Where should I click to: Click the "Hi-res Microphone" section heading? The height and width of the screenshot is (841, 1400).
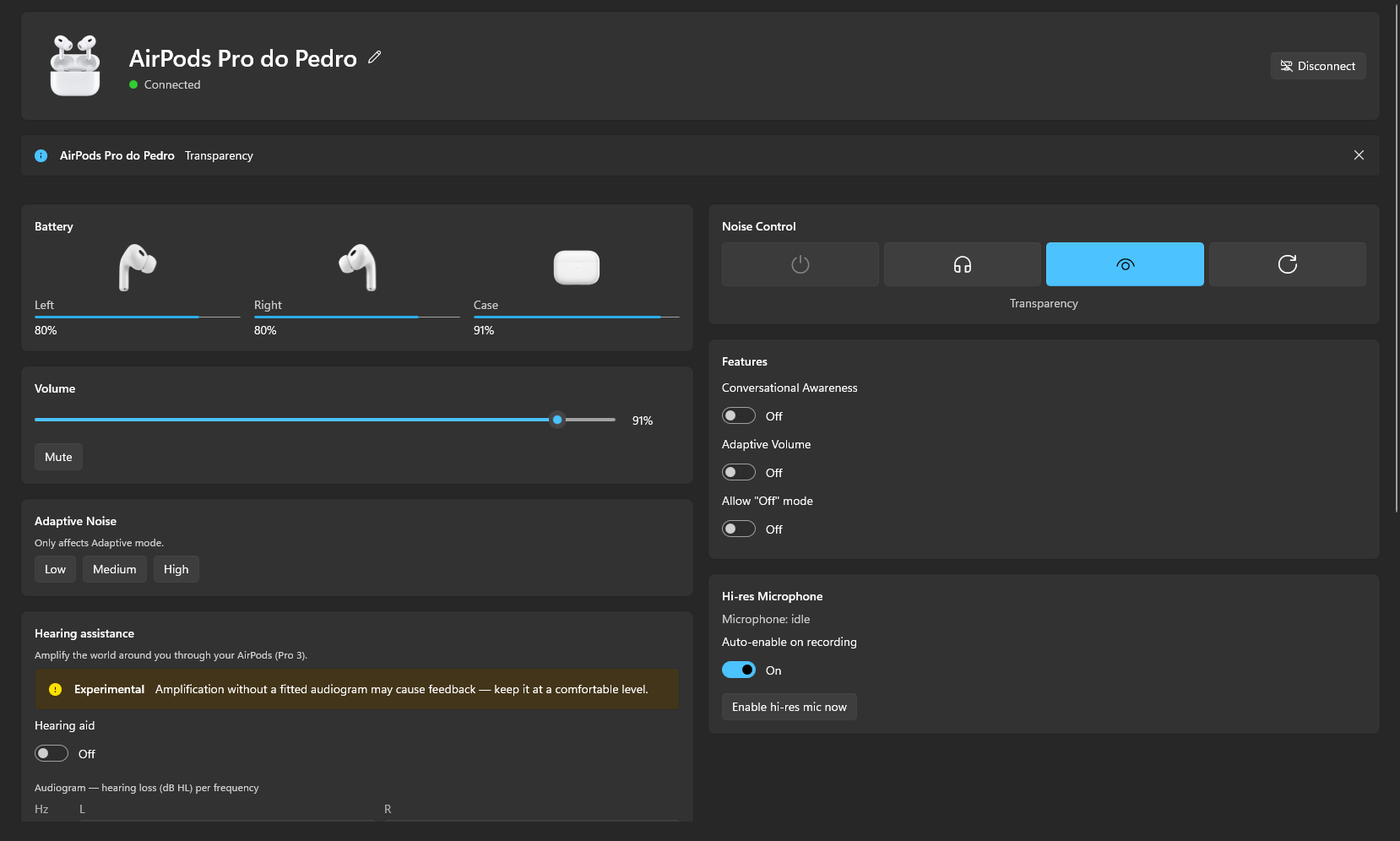[773, 596]
